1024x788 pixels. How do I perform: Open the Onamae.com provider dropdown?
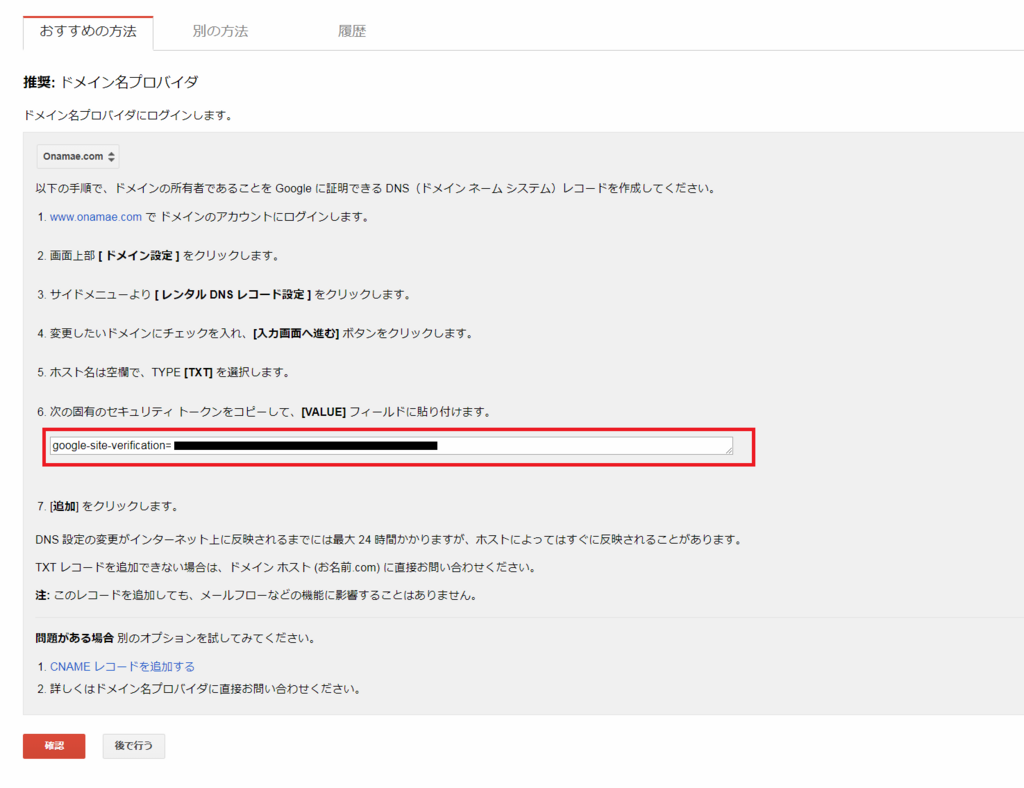pyautogui.click(x=78, y=157)
